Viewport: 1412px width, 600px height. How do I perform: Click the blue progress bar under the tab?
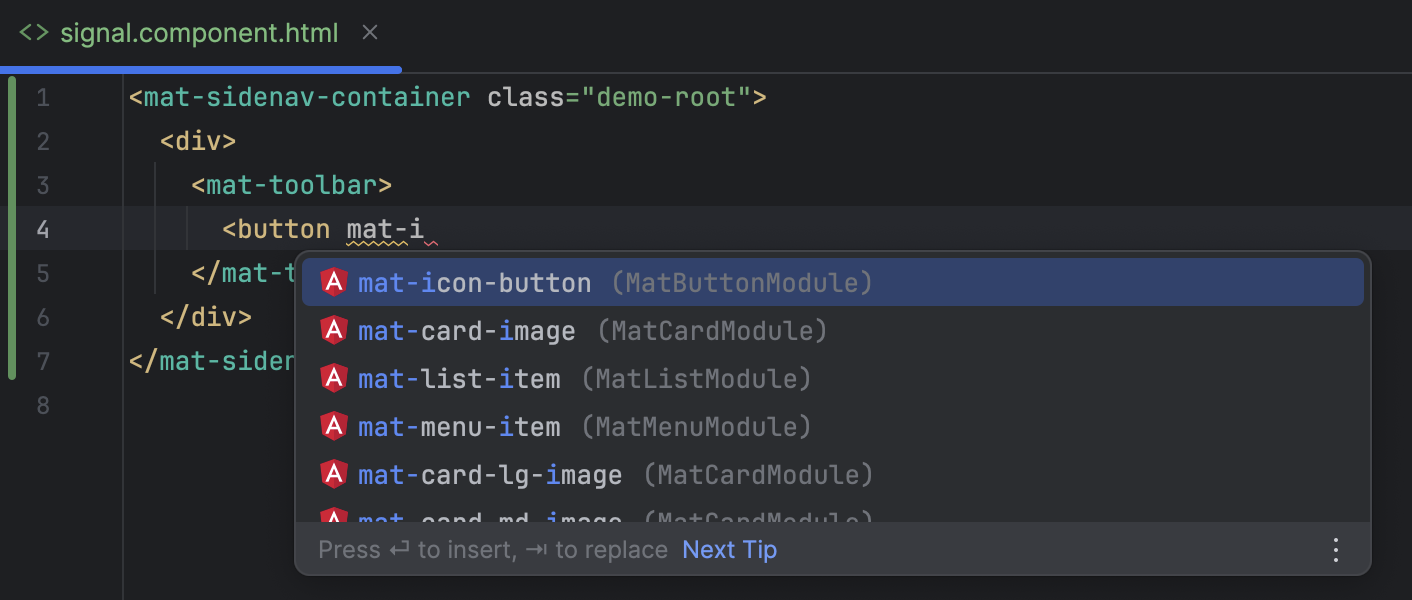click(200, 69)
